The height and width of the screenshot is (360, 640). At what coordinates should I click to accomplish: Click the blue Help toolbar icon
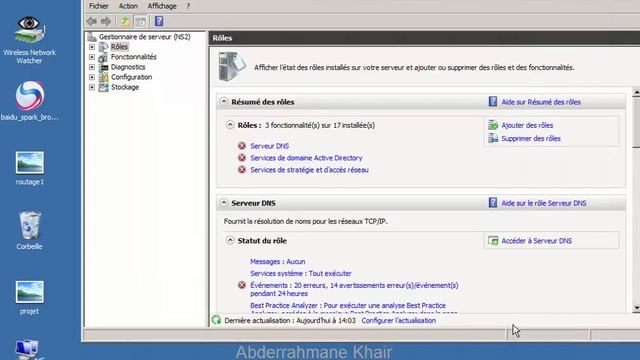point(159,21)
